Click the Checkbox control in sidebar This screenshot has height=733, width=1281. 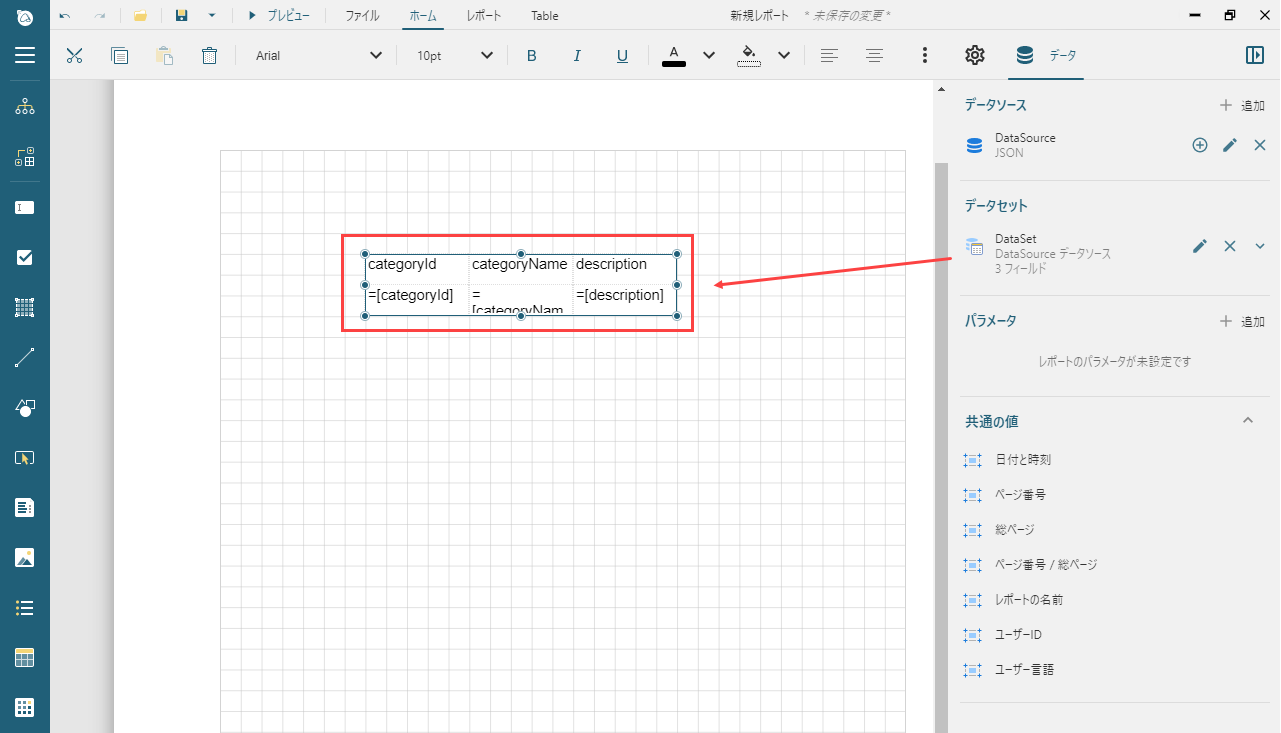(25, 258)
